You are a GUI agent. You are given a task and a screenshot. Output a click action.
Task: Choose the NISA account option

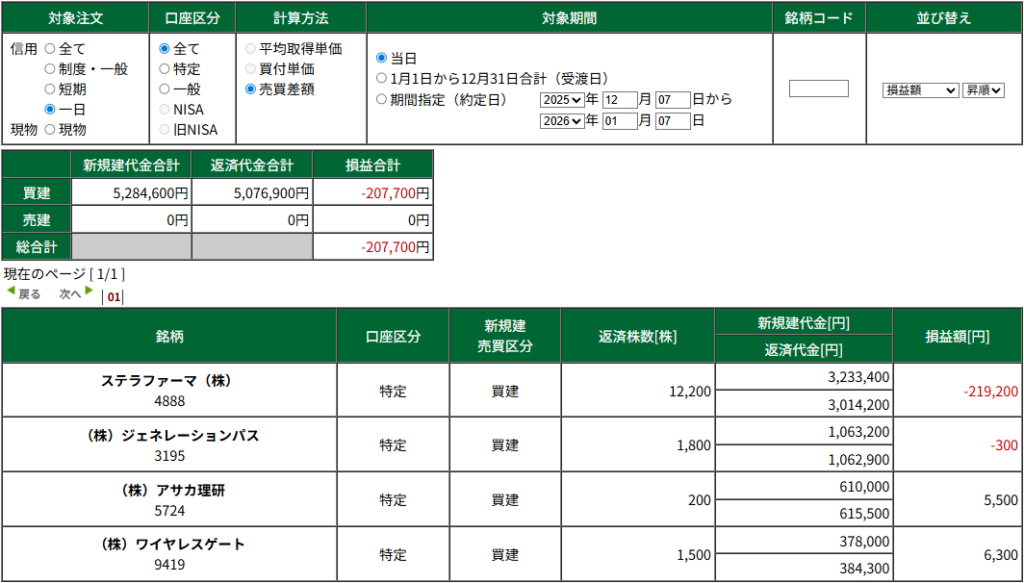pos(165,109)
